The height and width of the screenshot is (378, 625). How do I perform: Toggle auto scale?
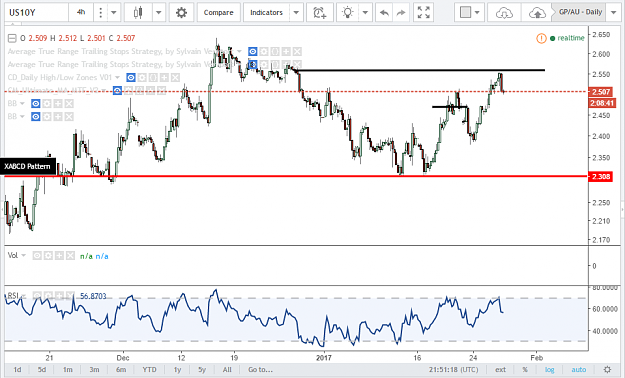579,370
